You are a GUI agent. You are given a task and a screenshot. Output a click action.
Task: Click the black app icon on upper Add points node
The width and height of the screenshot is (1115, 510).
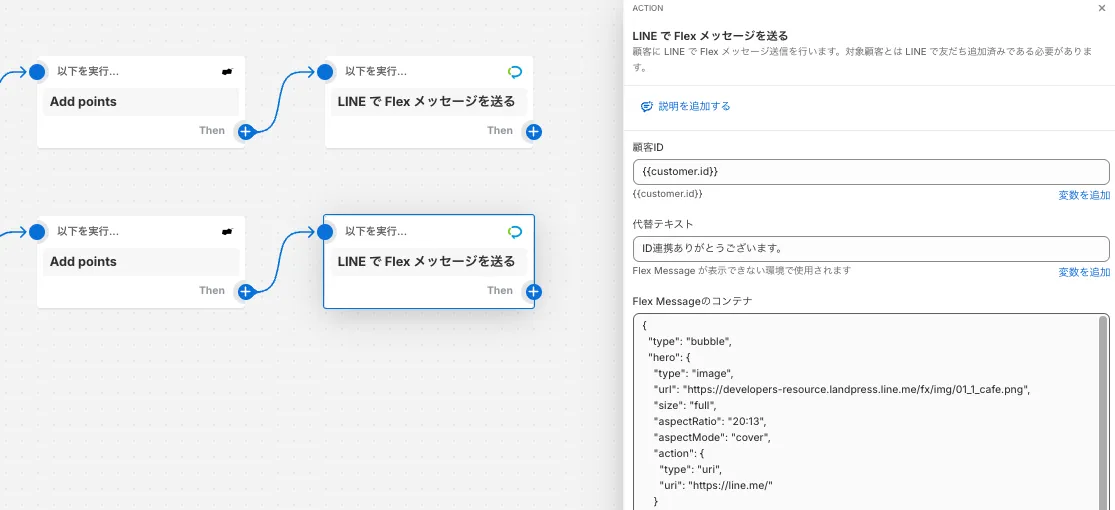pyautogui.click(x=228, y=72)
